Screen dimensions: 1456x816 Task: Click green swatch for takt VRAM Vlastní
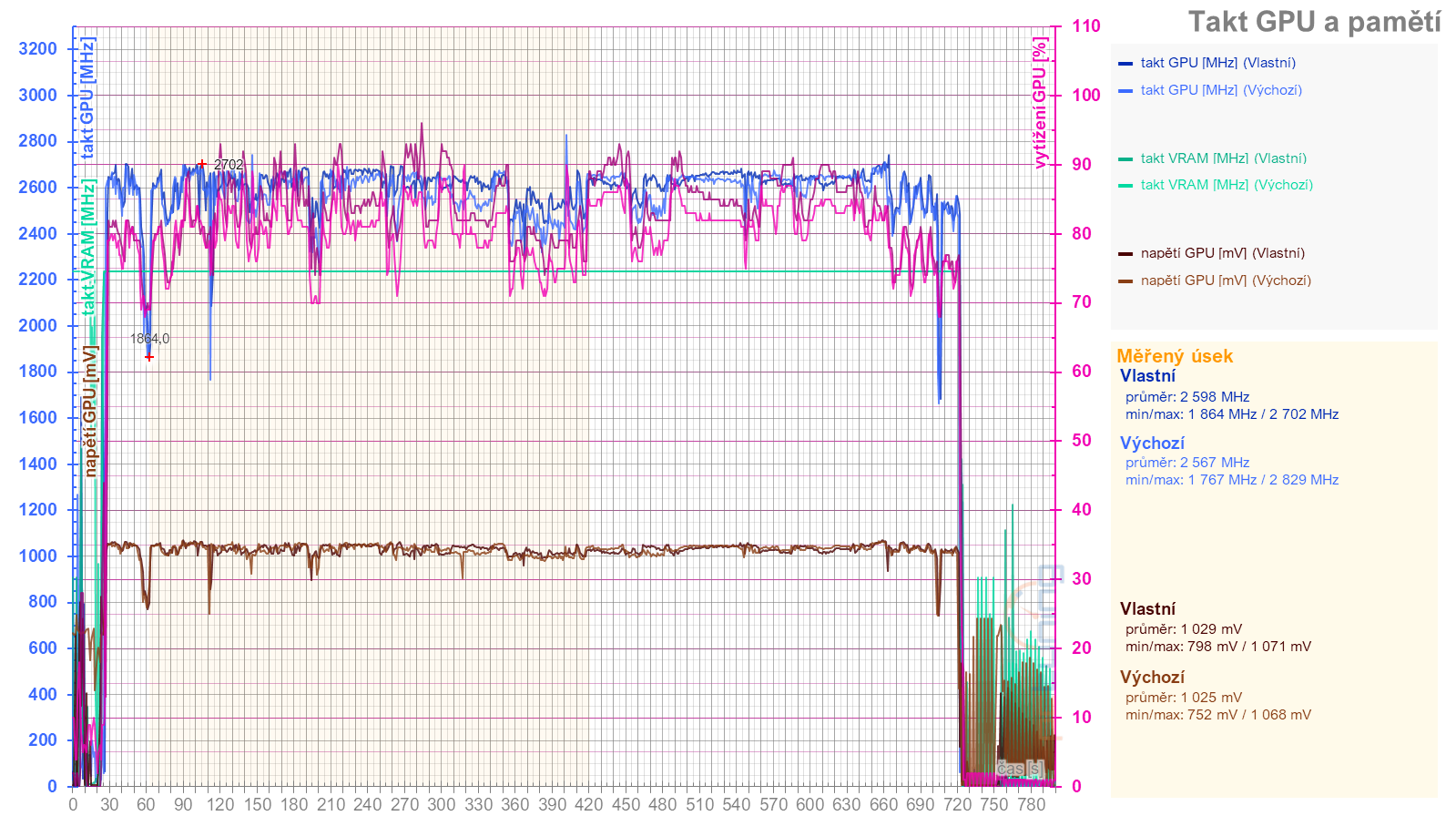1125,159
